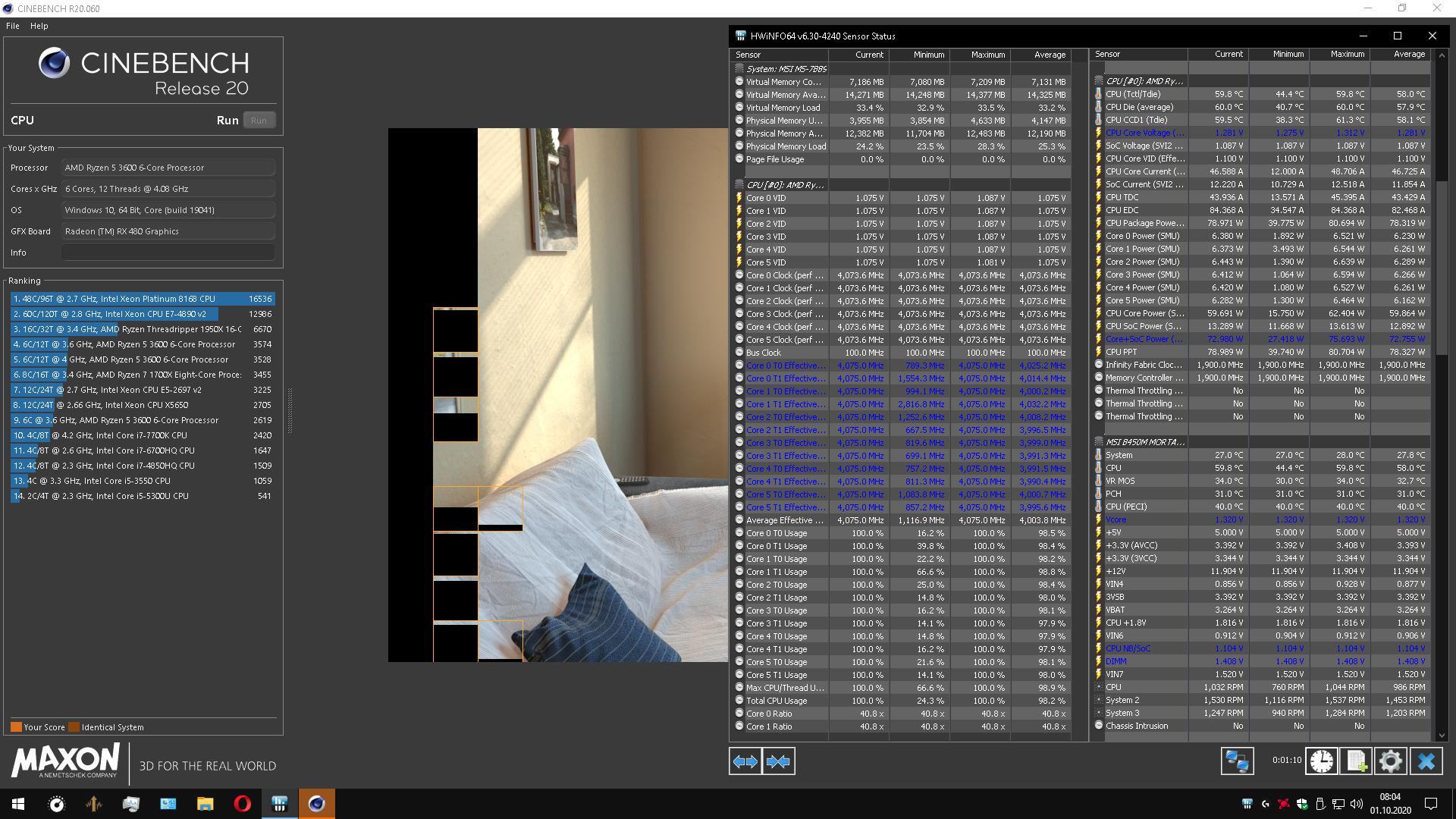Select Bus Clock sensor row
This screenshot has height=819, width=1456.
click(x=901, y=353)
